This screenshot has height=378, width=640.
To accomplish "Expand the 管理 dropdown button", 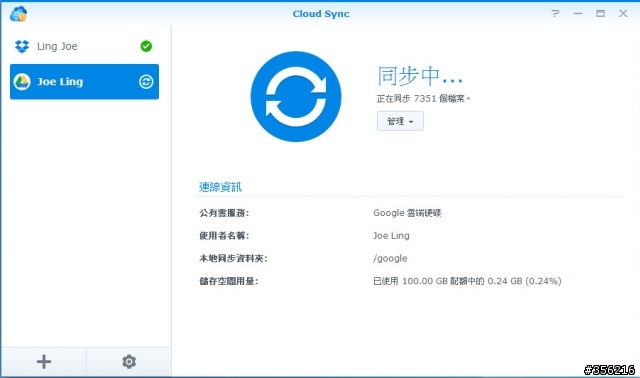I will click(400, 121).
